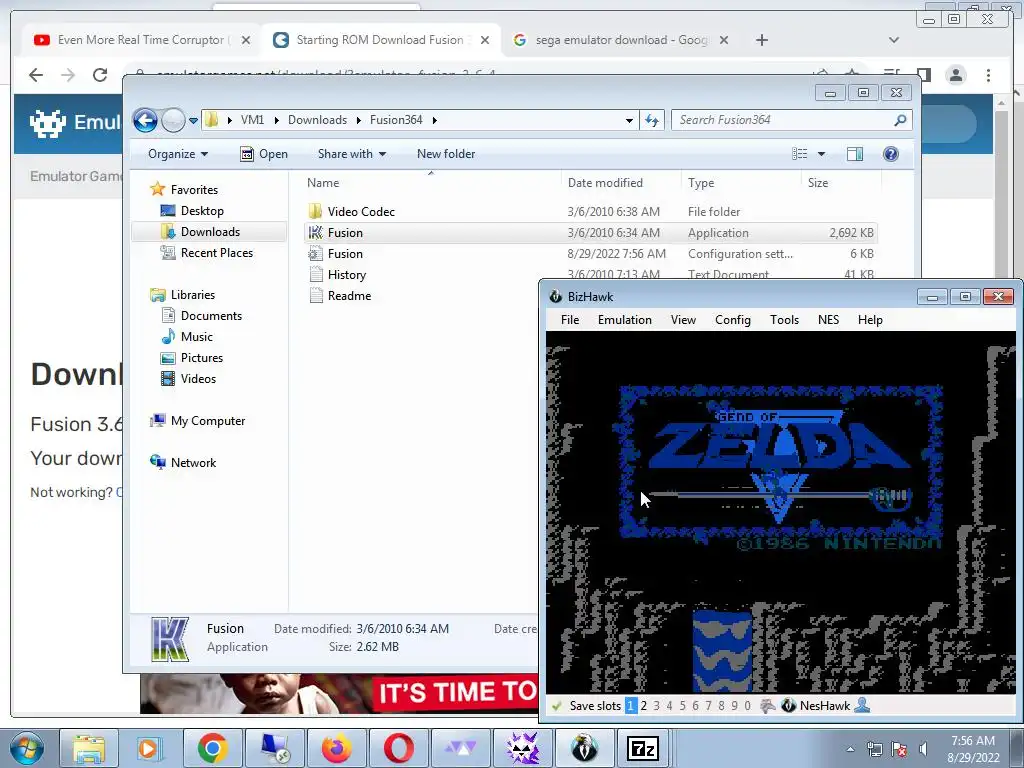Viewport: 1024px width, 768px height.
Task: Open recent locations dropdown next to Forward
Action: pos(193,121)
